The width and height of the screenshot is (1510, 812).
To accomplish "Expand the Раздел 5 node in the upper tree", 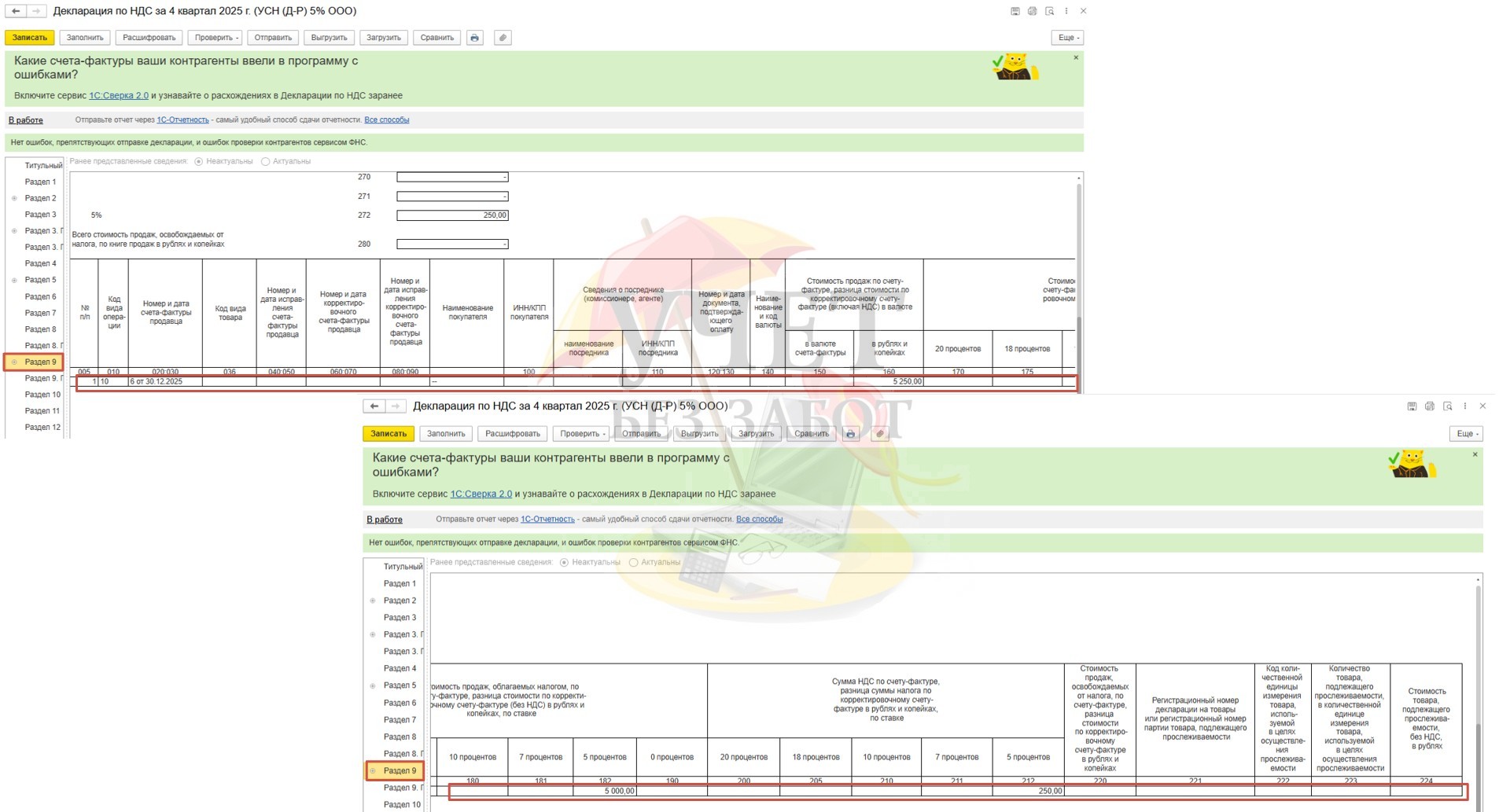I will pyautogui.click(x=14, y=280).
